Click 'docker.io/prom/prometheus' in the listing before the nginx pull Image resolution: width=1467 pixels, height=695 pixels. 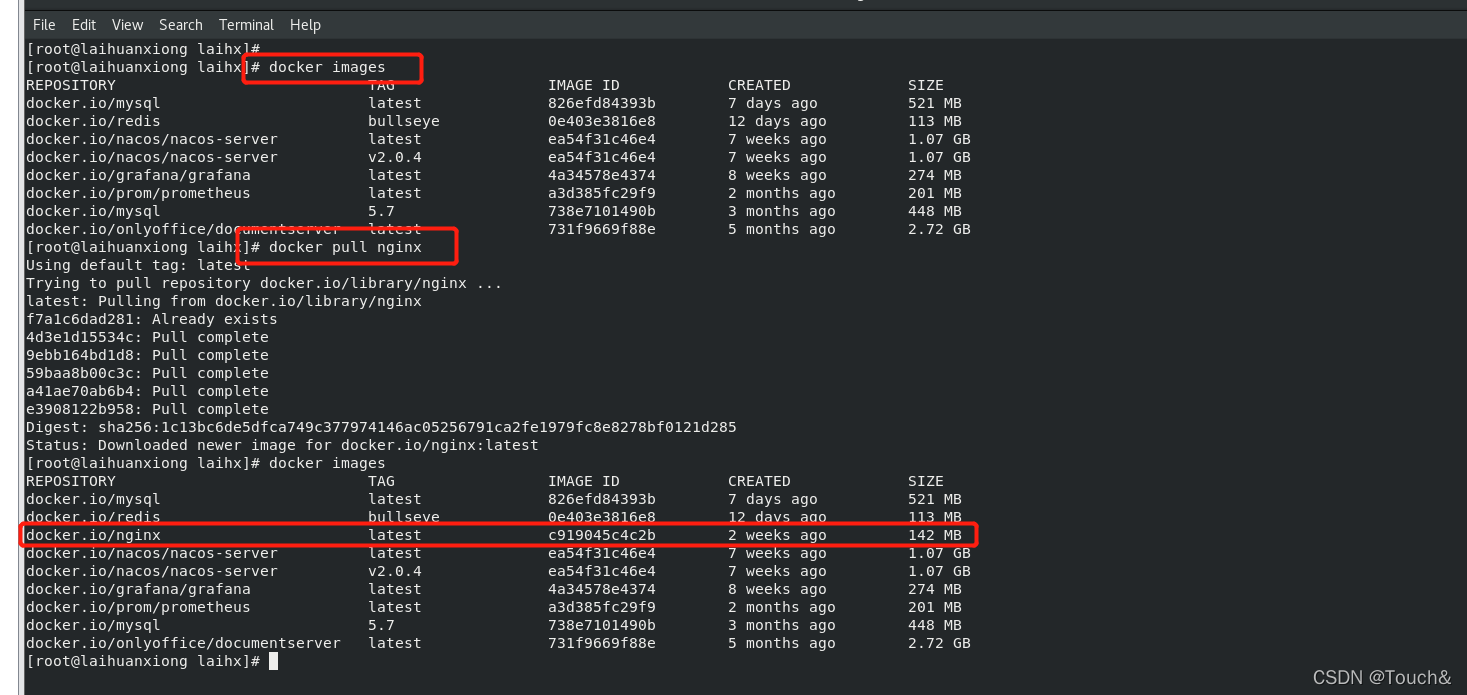[x=138, y=193]
